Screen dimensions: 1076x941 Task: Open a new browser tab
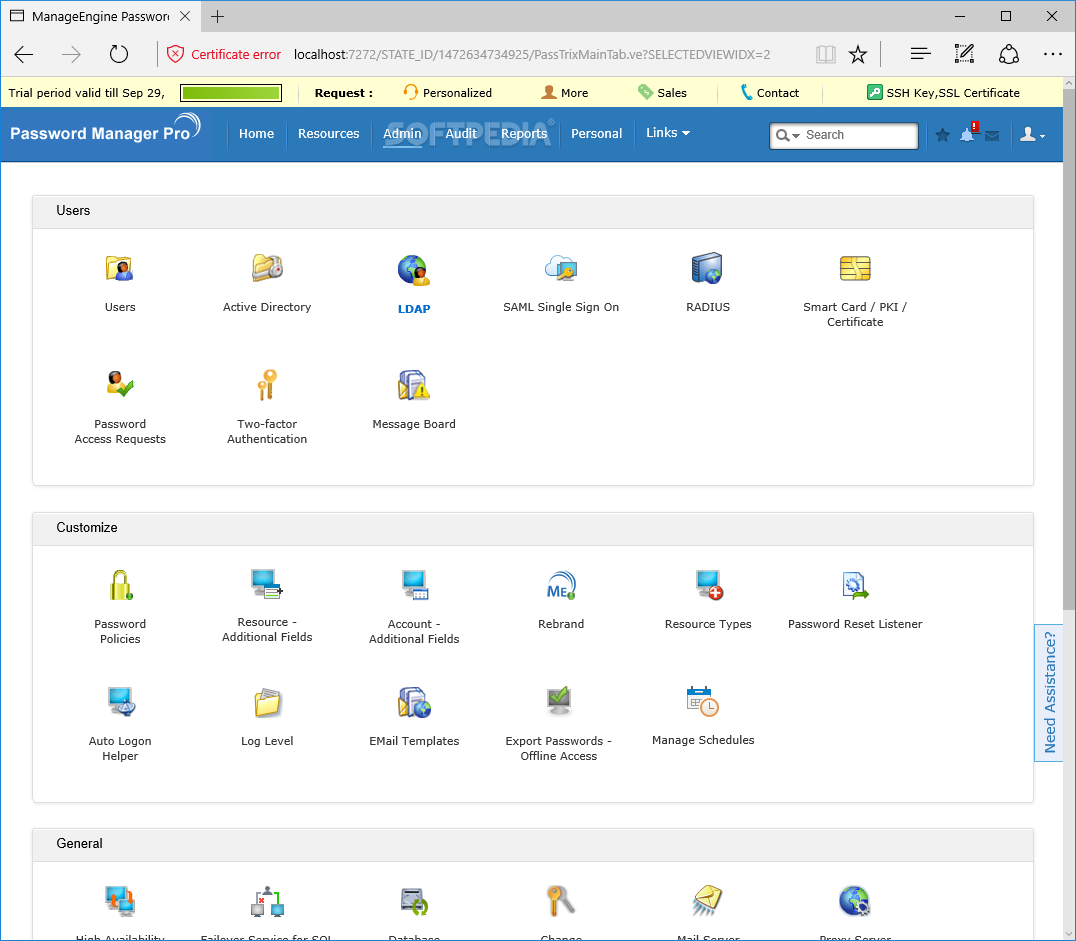[x=218, y=16]
